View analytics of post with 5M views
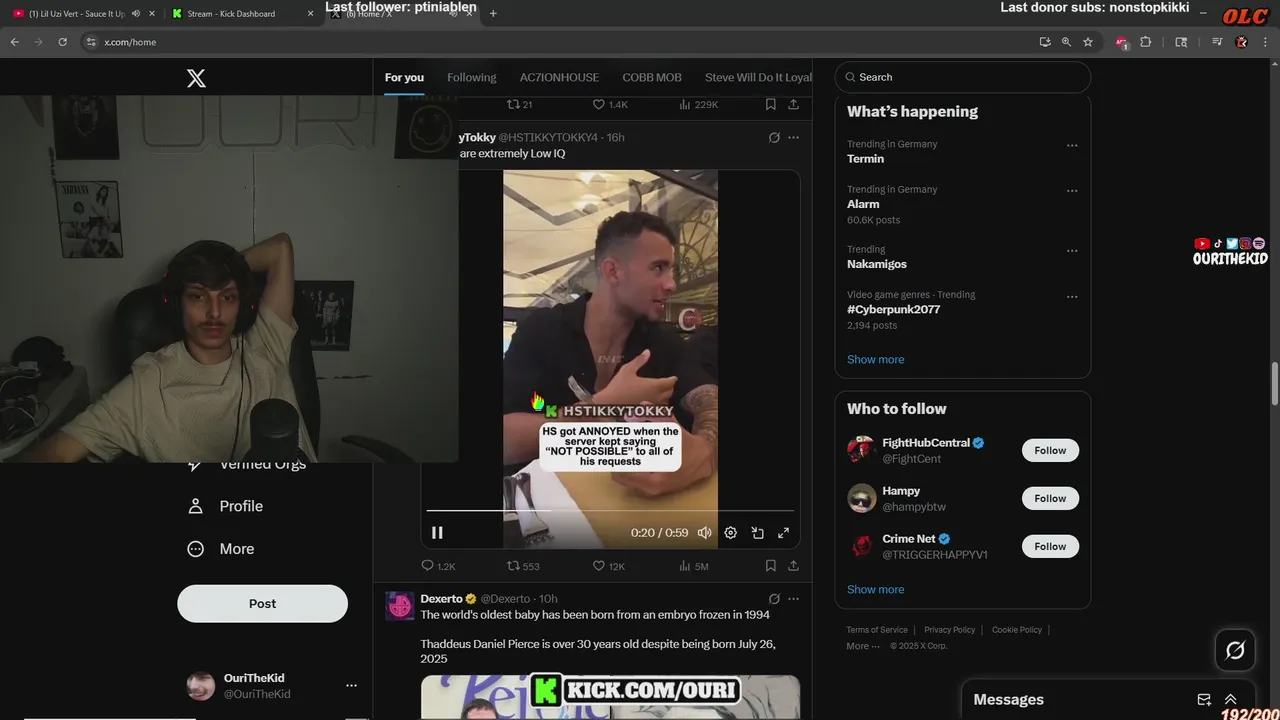Image resolution: width=1280 pixels, height=720 pixels. click(x=694, y=566)
